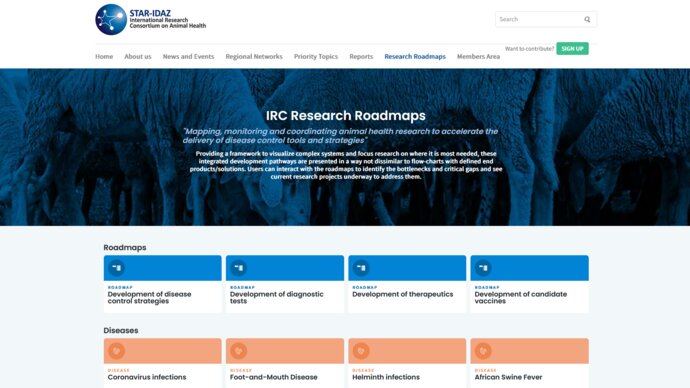Click roadmap icon on therapeutics card
Viewport: 690px width, 388px height.
pos(361,267)
